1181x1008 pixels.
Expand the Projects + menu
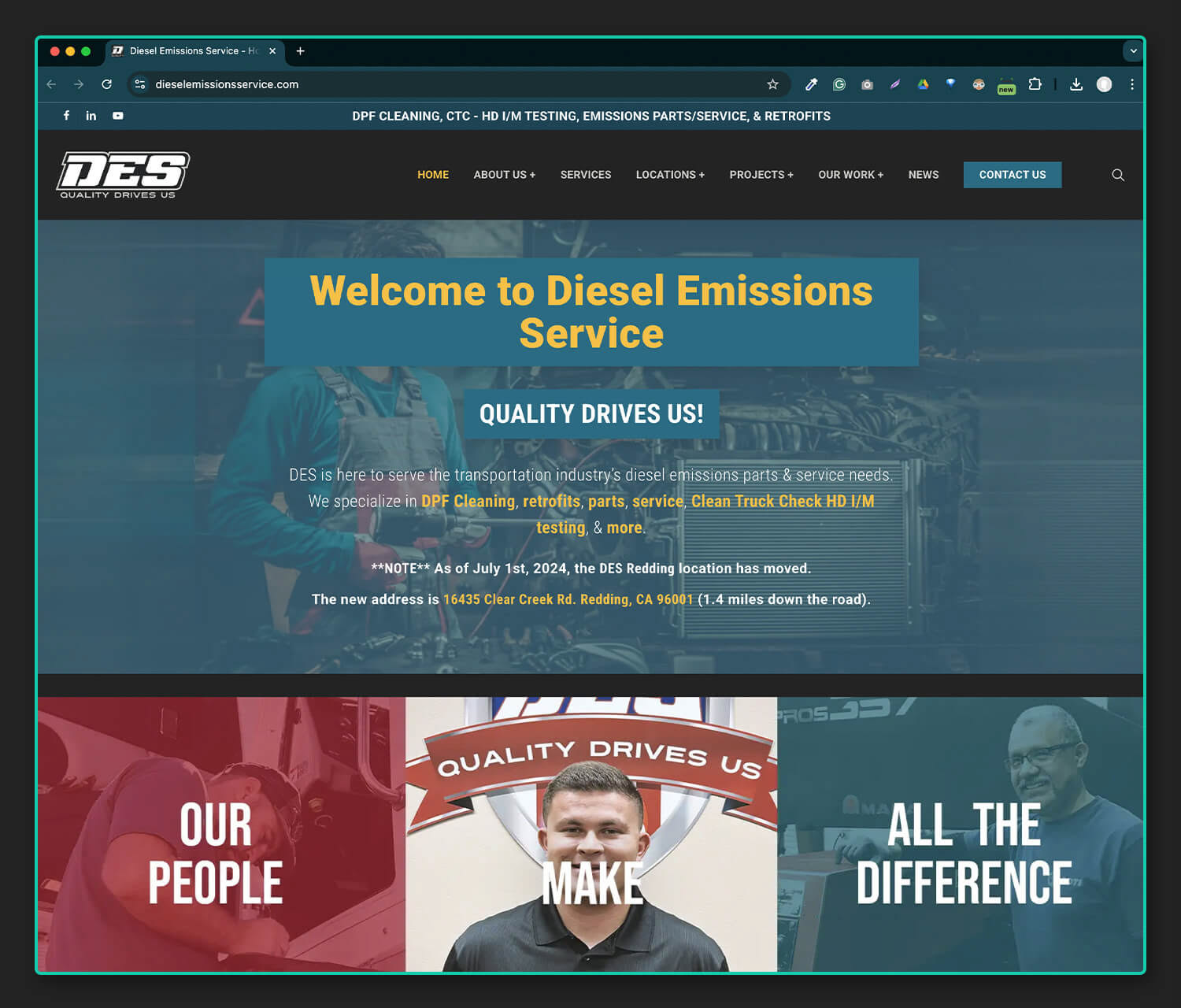tap(761, 175)
